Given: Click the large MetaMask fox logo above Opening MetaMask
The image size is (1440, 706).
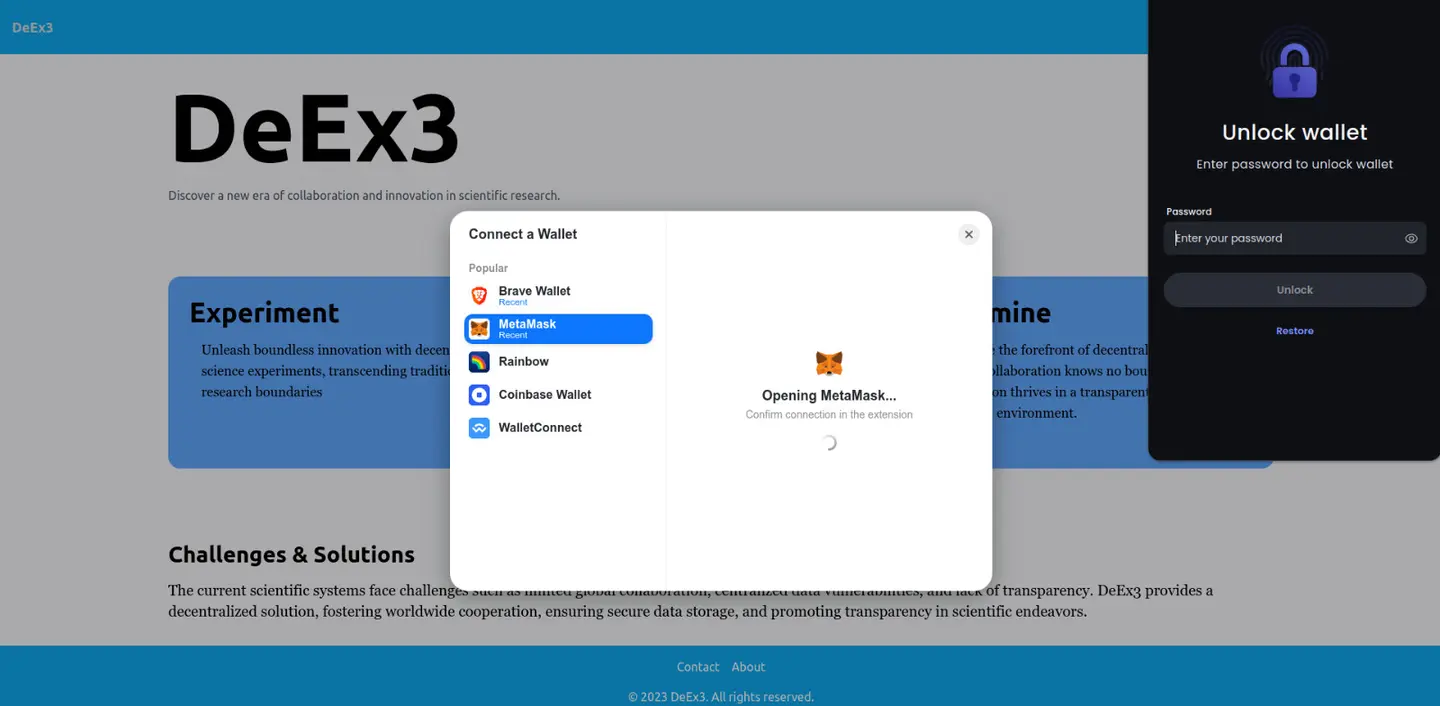Looking at the screenshot, I should (829, 363).
